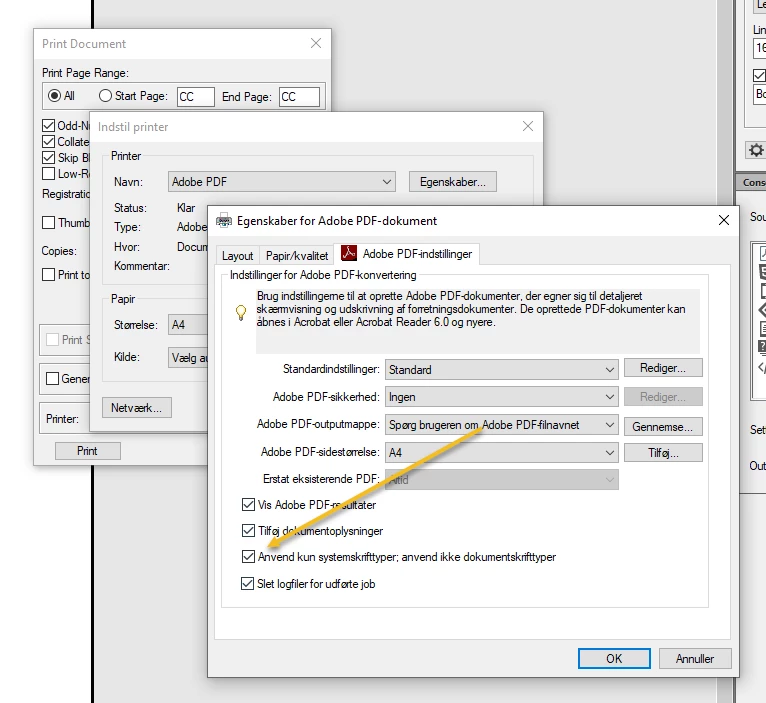
Task: Toggle the Thumb checkbox in Print Document
Action: (x=48, y=223)
